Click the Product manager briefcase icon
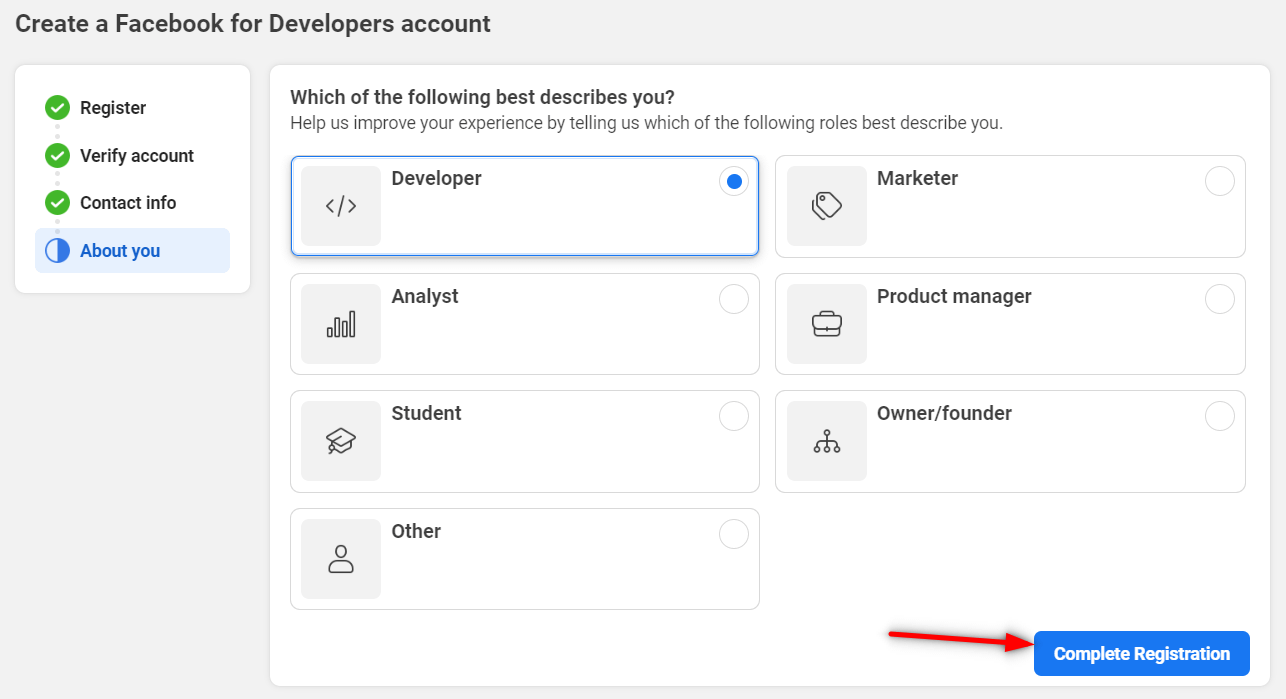The height and width of the screenshot is (699, 1286). pyautogui.click(x=827, y=324)
